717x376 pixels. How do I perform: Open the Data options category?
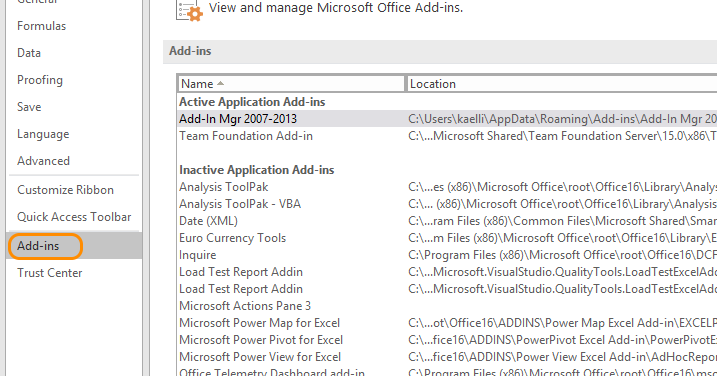pyautogui.click(x=29, y=53)
